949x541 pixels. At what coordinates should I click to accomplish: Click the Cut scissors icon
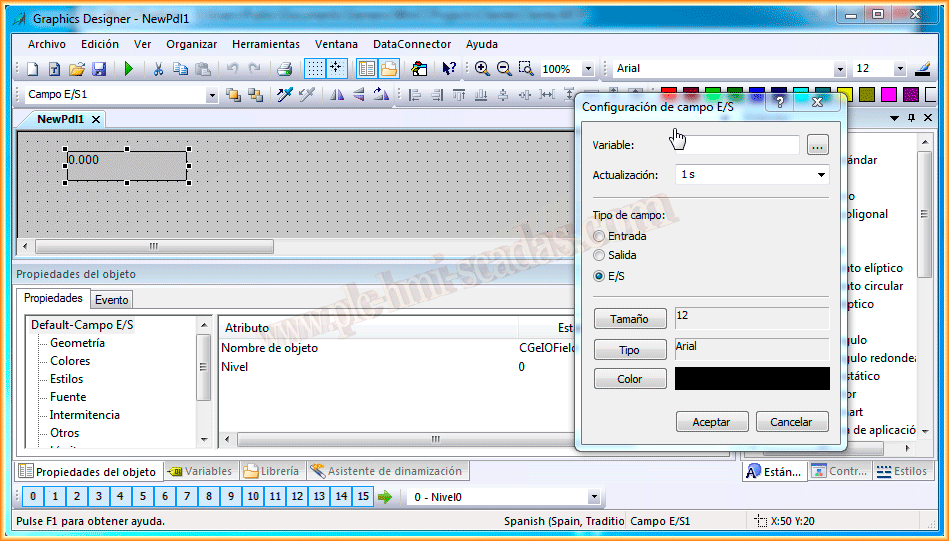158,69
